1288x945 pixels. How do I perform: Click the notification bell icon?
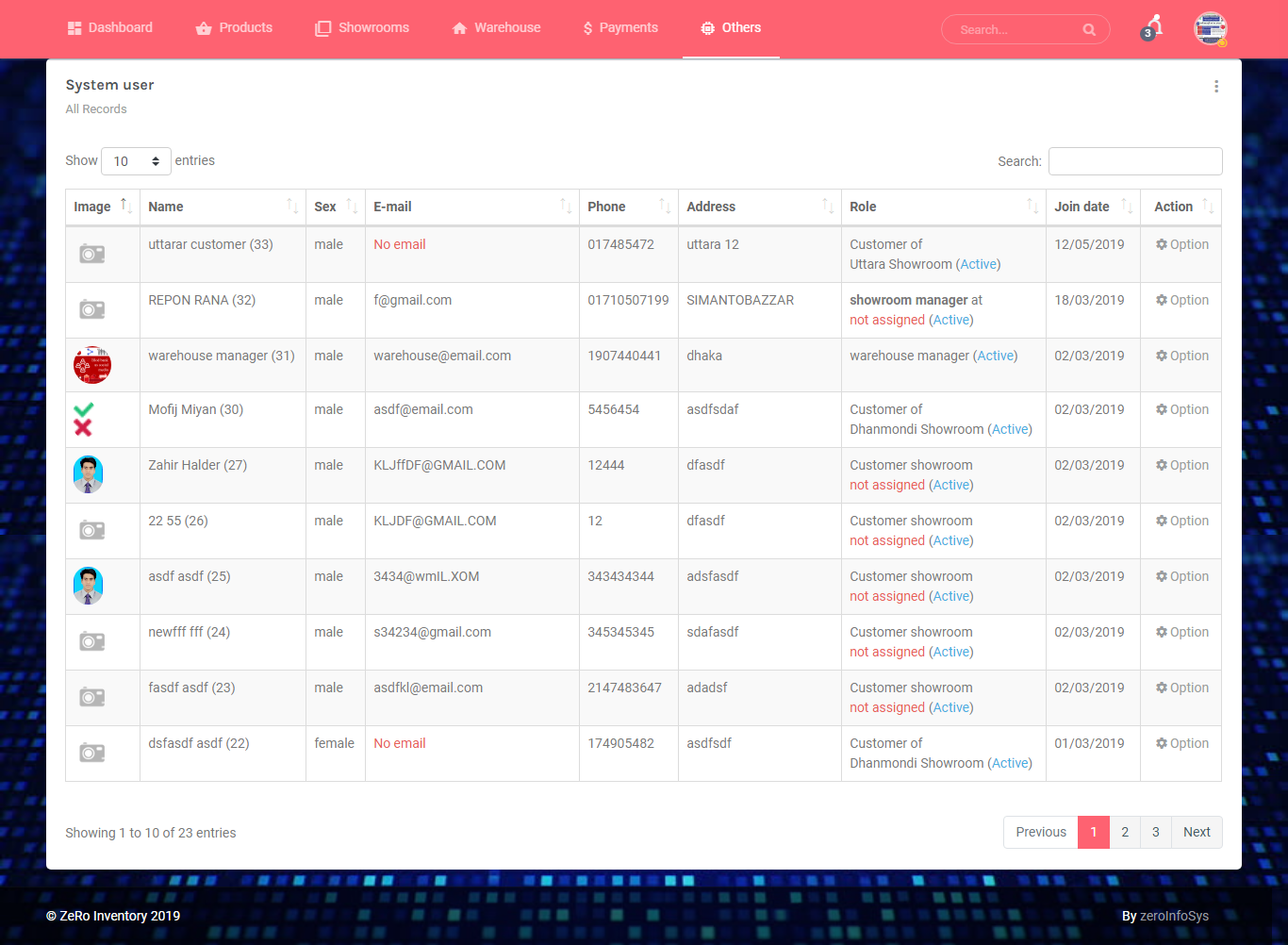[1152, 27]
